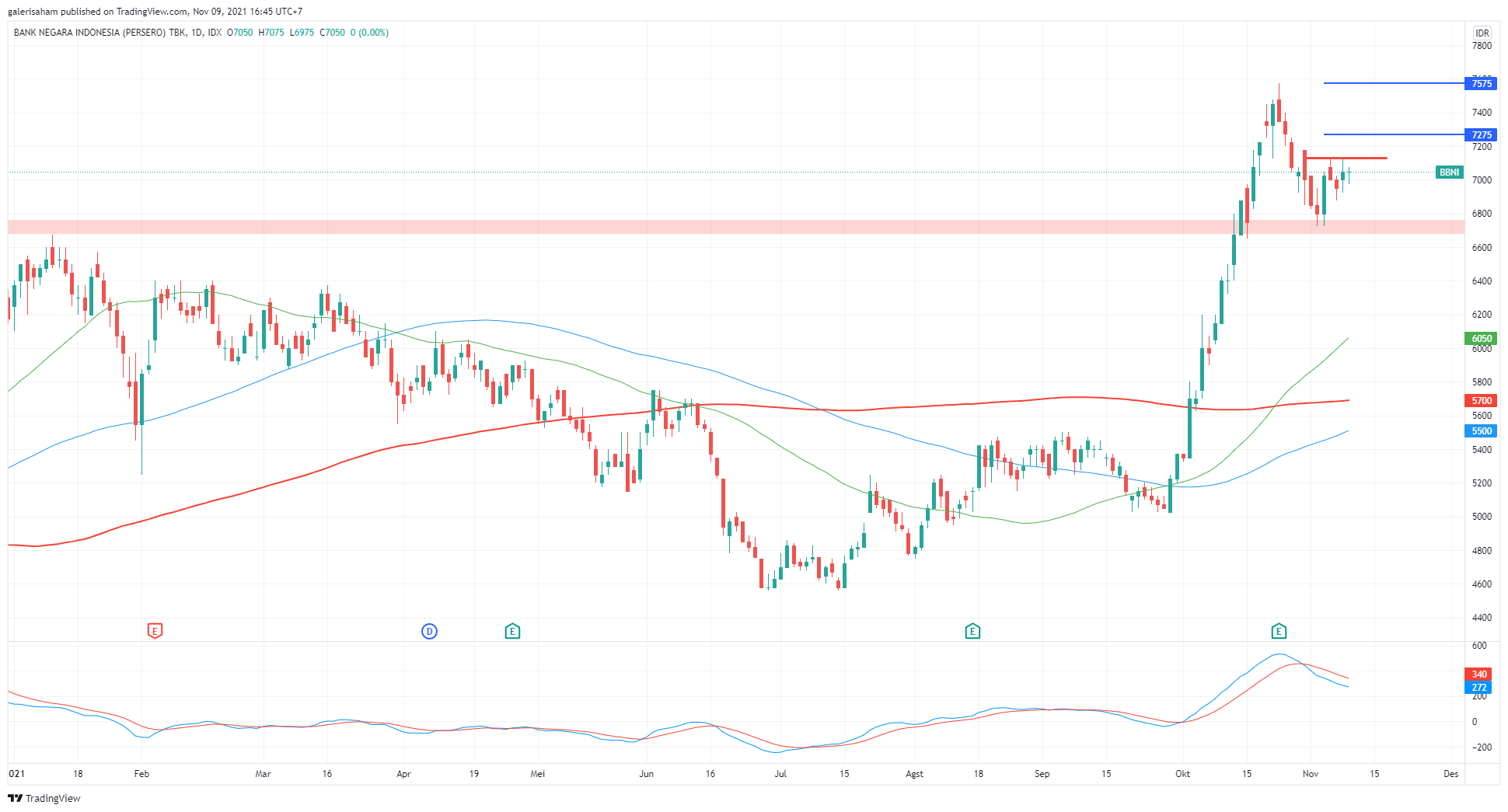Open the green E earnings marker in August
Viewport: 1508px width, 812px height.
[972, 631]
